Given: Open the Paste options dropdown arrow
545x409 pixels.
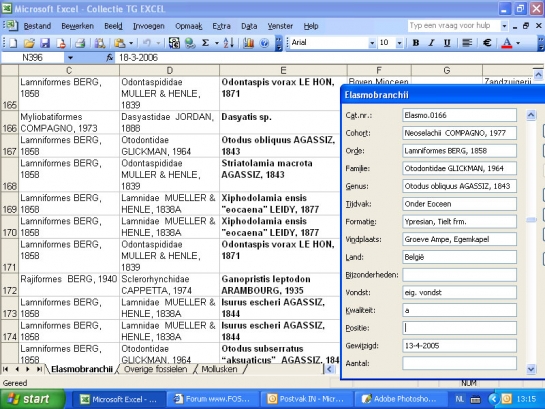Looking at the screenshot, I should coord(131,43).
